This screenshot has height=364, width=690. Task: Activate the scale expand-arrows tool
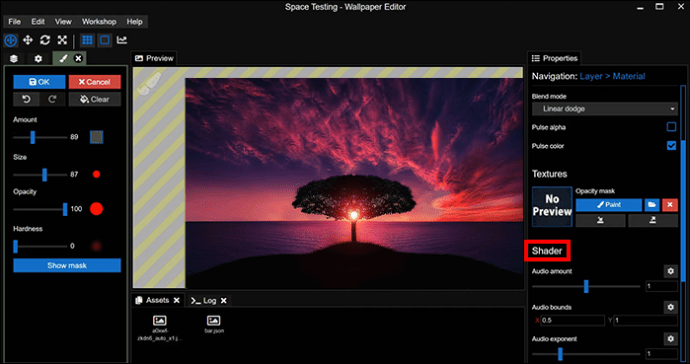[62, 40]
